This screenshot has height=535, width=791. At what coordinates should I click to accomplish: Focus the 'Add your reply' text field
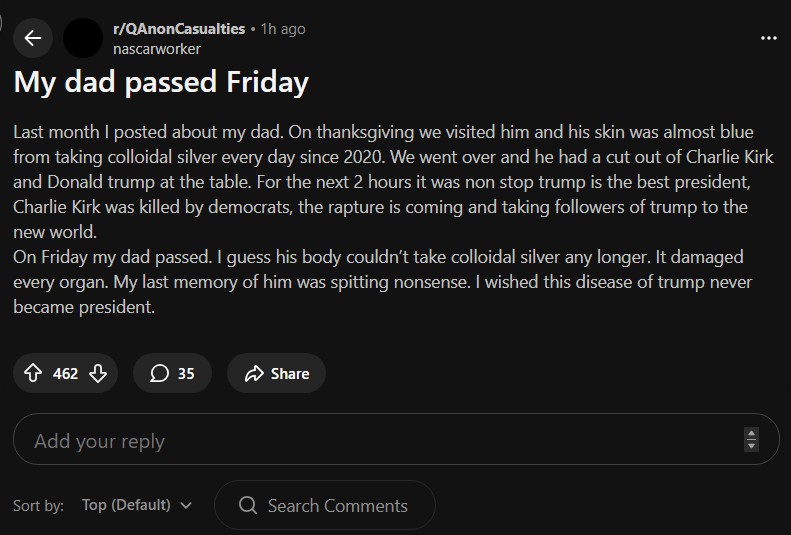tap(380, 440)
